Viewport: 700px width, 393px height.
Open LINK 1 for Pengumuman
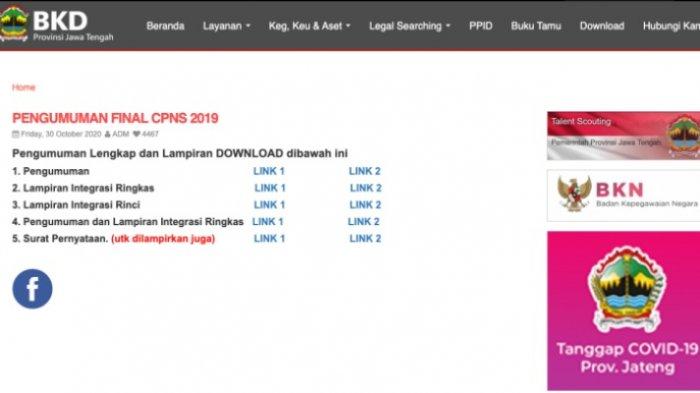click(269, 171)
